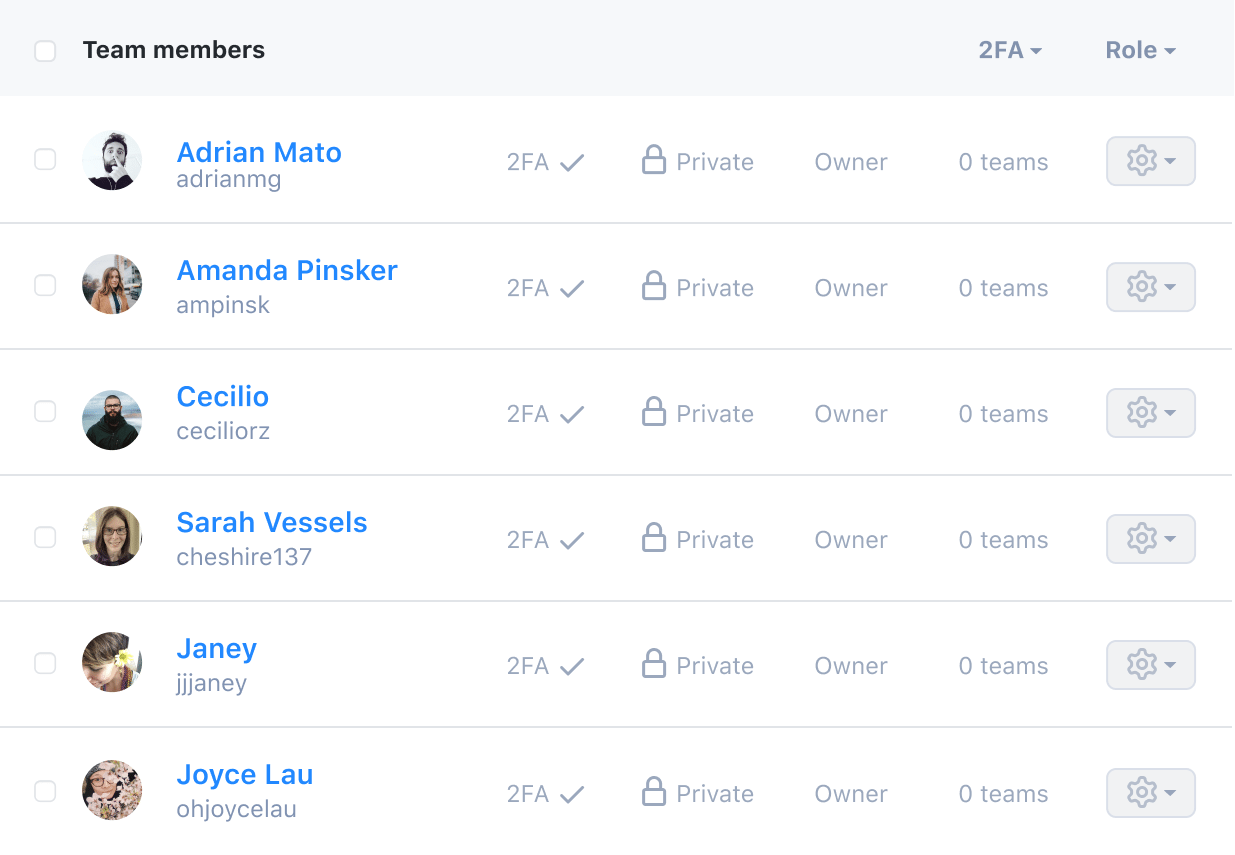1235x855 pixels.
Task: Check the box beside Adrian Mato
Action: [x=45, y=159]
